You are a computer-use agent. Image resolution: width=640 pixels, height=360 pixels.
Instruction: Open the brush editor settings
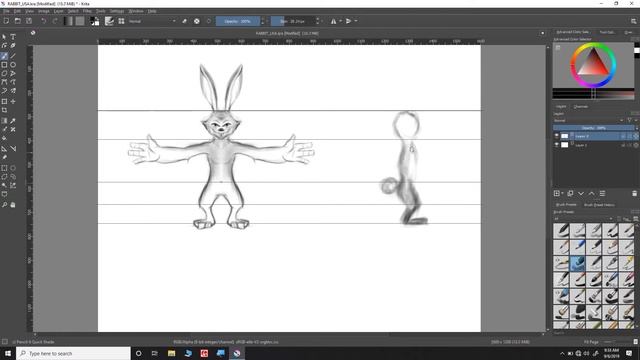click(x=109, y=21)
